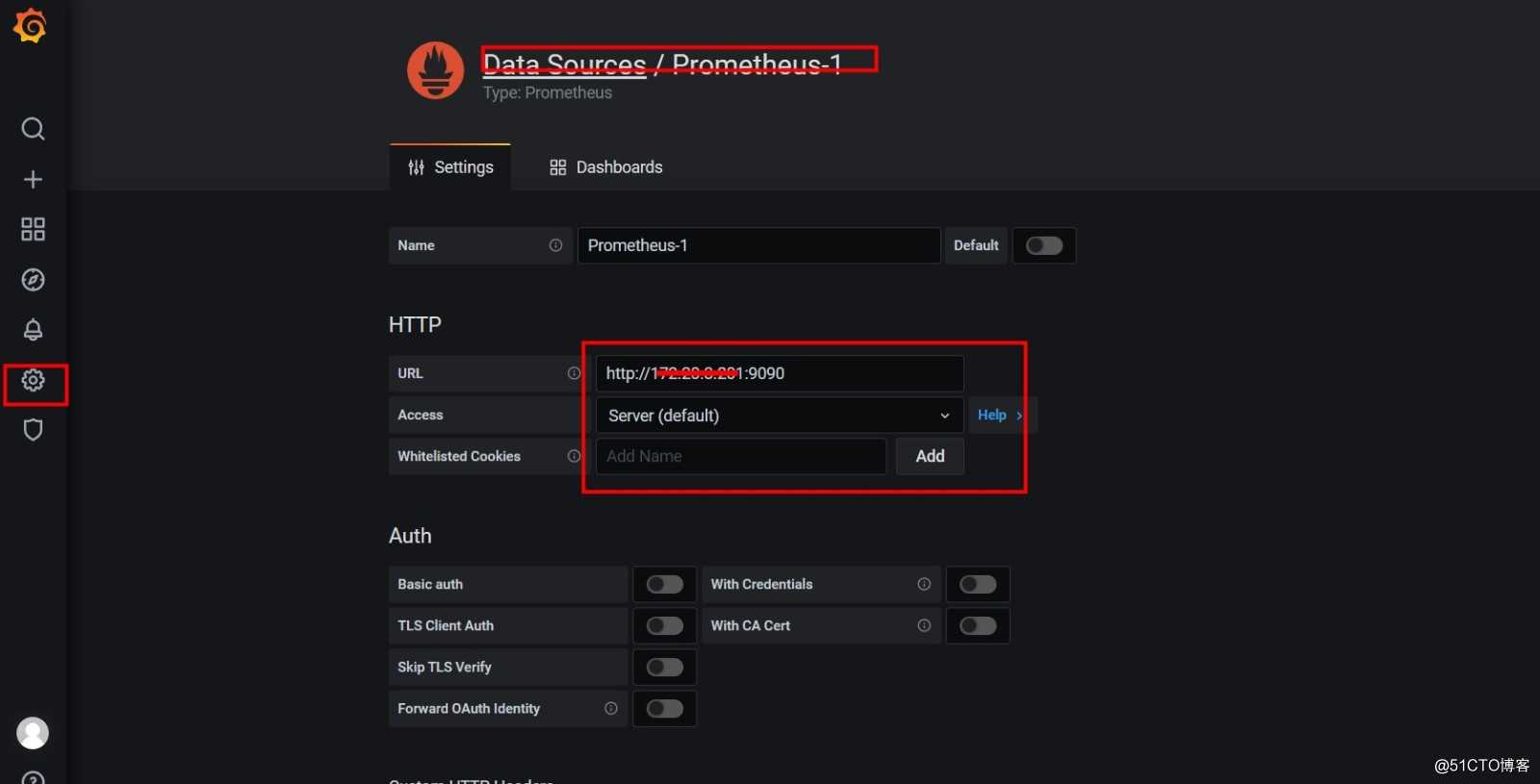Image resolution: width=1540 pixels, height=784 pixels.
Task: Open the Server Admin shield icon
Action: (33, 430)
